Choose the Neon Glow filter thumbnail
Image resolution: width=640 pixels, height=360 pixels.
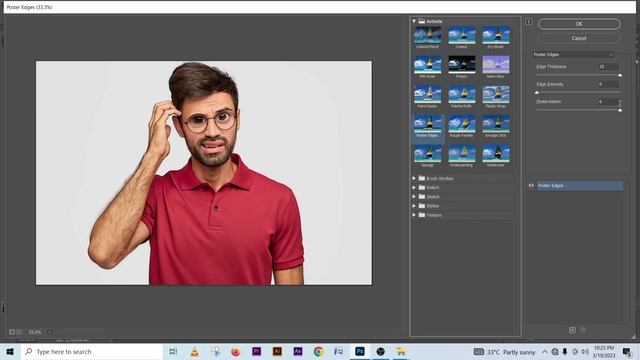(x=496, y=64)
